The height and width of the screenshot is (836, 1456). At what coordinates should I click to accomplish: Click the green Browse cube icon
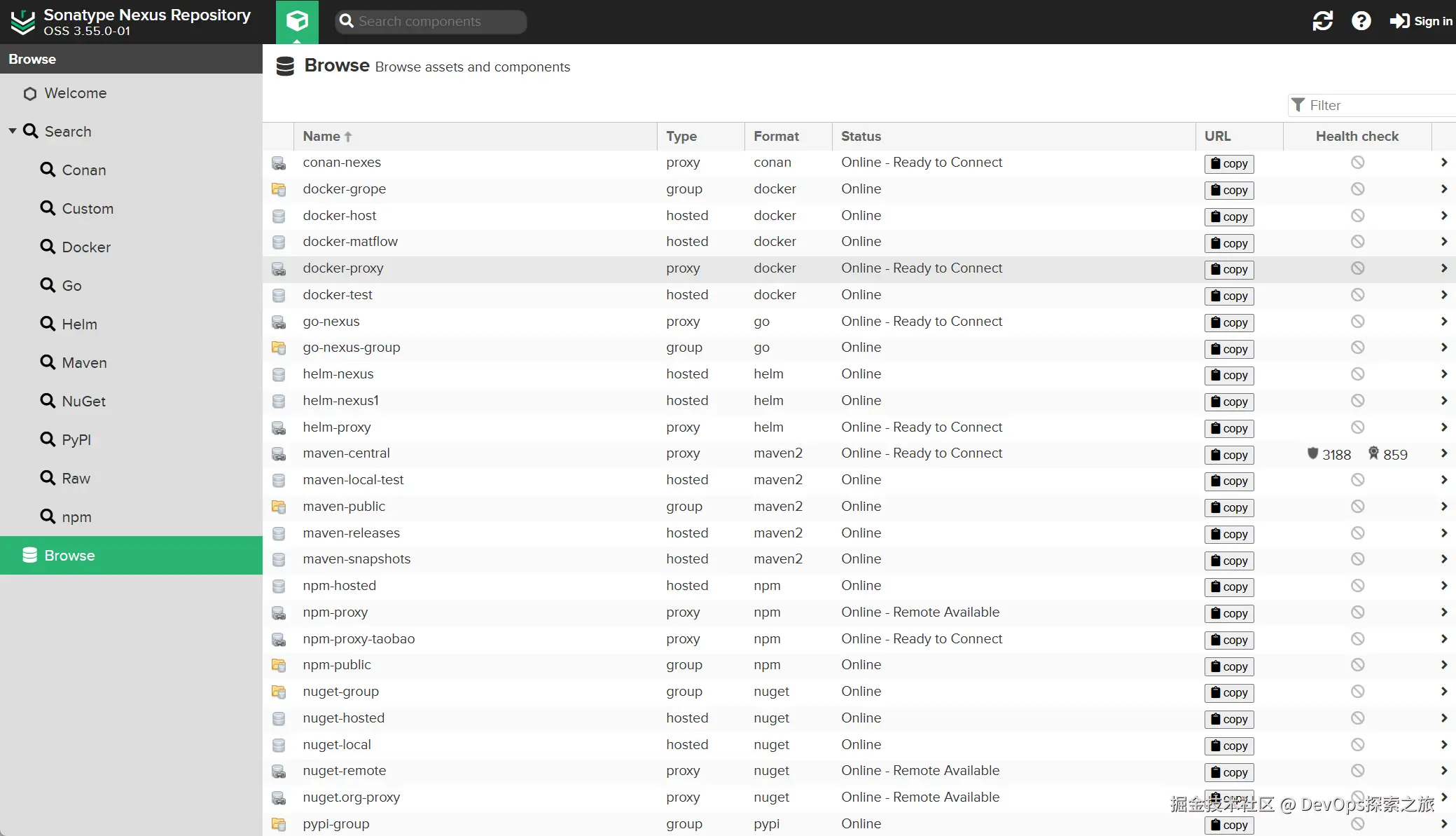click(x=297, y=21)
